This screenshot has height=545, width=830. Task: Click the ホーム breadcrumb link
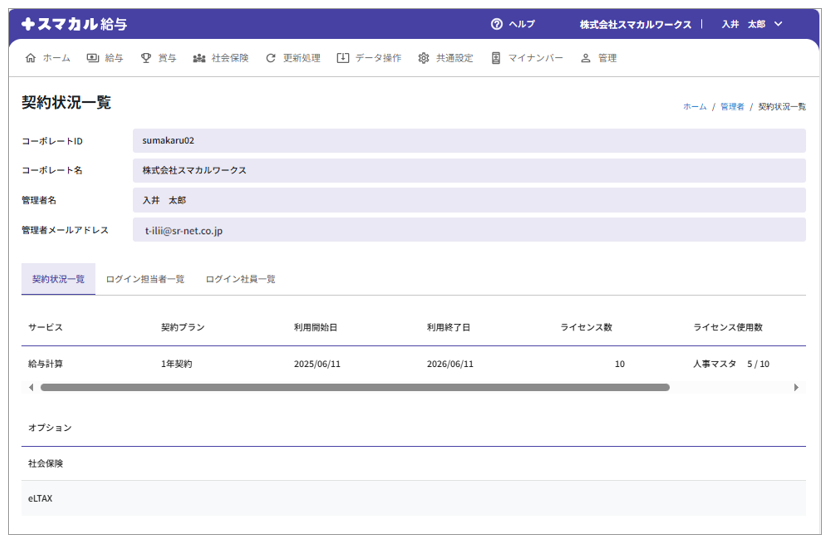694,106
